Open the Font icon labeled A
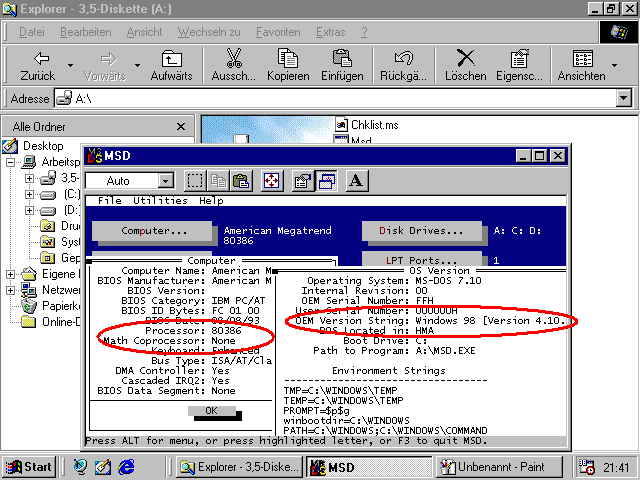 coord(357,181)
